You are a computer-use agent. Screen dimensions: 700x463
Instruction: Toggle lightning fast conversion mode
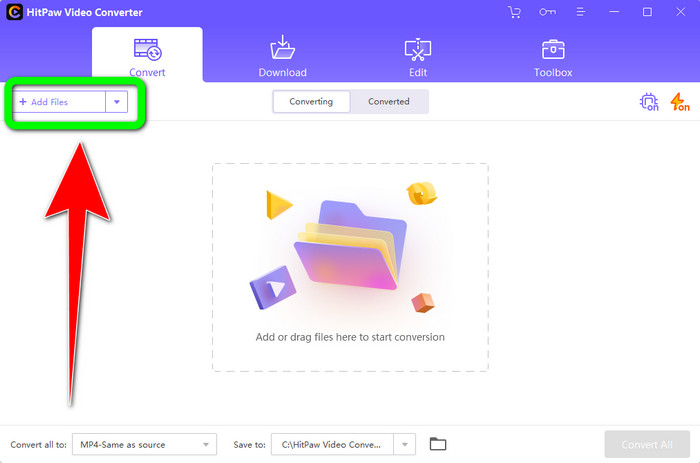coord(680,102)
